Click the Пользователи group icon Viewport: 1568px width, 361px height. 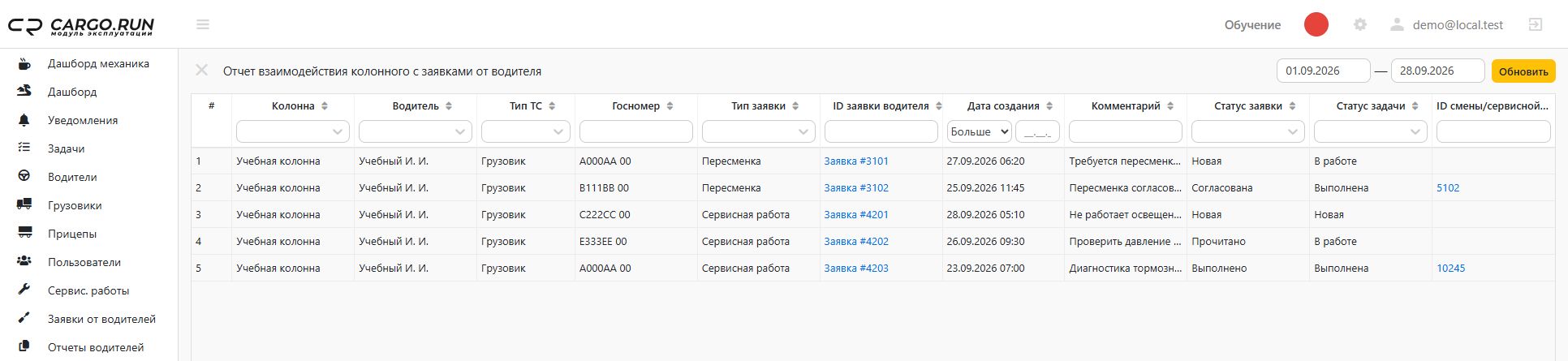click(x=24, y=262)
